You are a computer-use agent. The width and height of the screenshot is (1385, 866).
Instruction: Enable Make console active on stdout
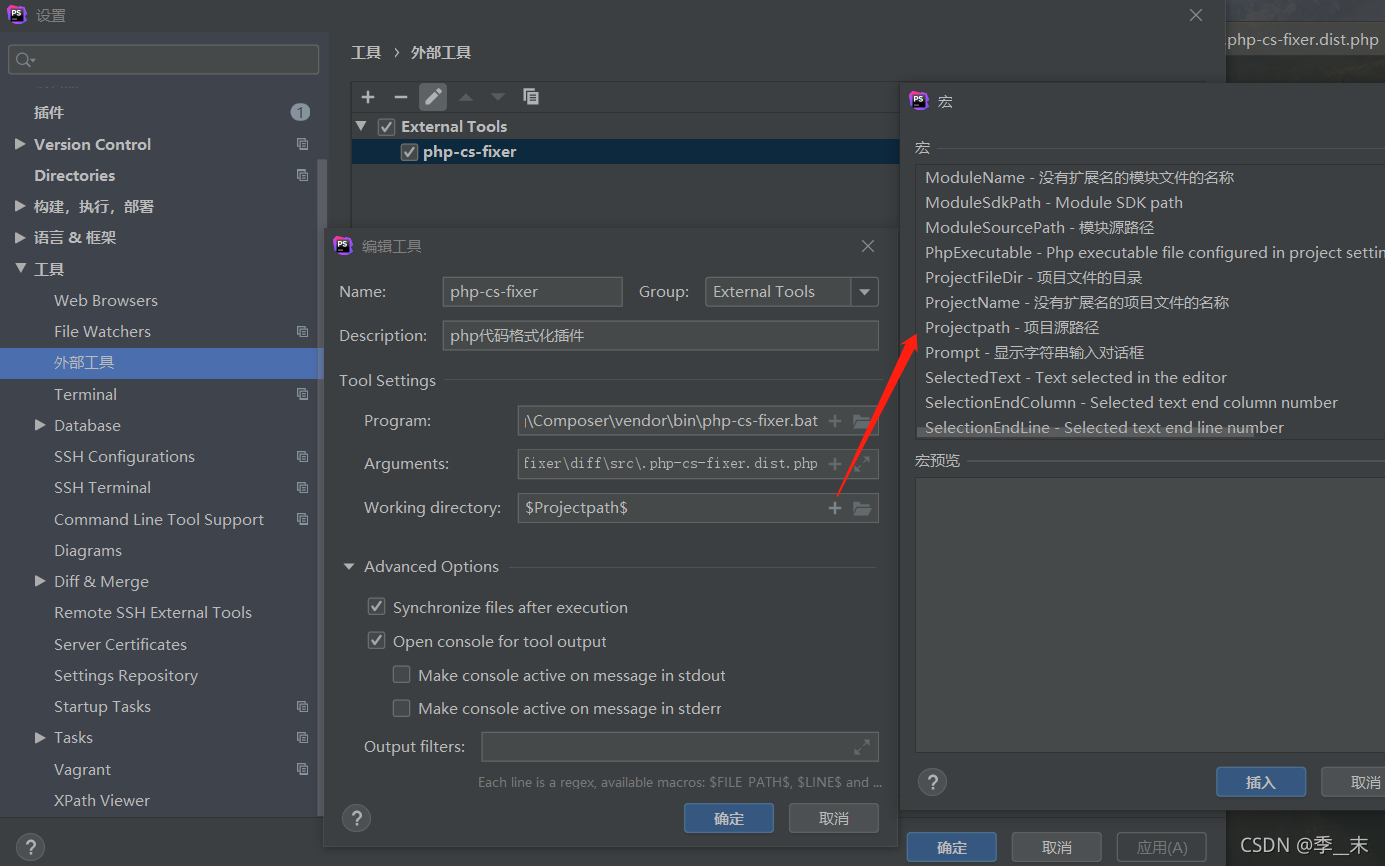click(401, 675)
